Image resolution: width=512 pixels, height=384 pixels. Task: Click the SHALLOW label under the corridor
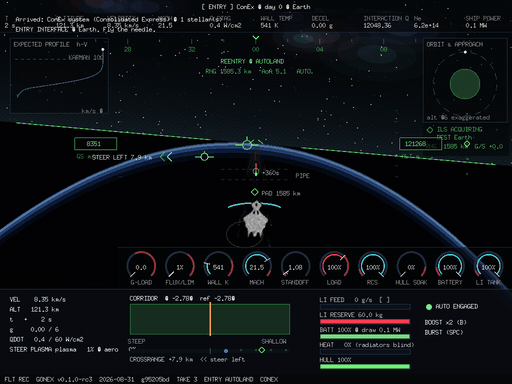point(274,341)
